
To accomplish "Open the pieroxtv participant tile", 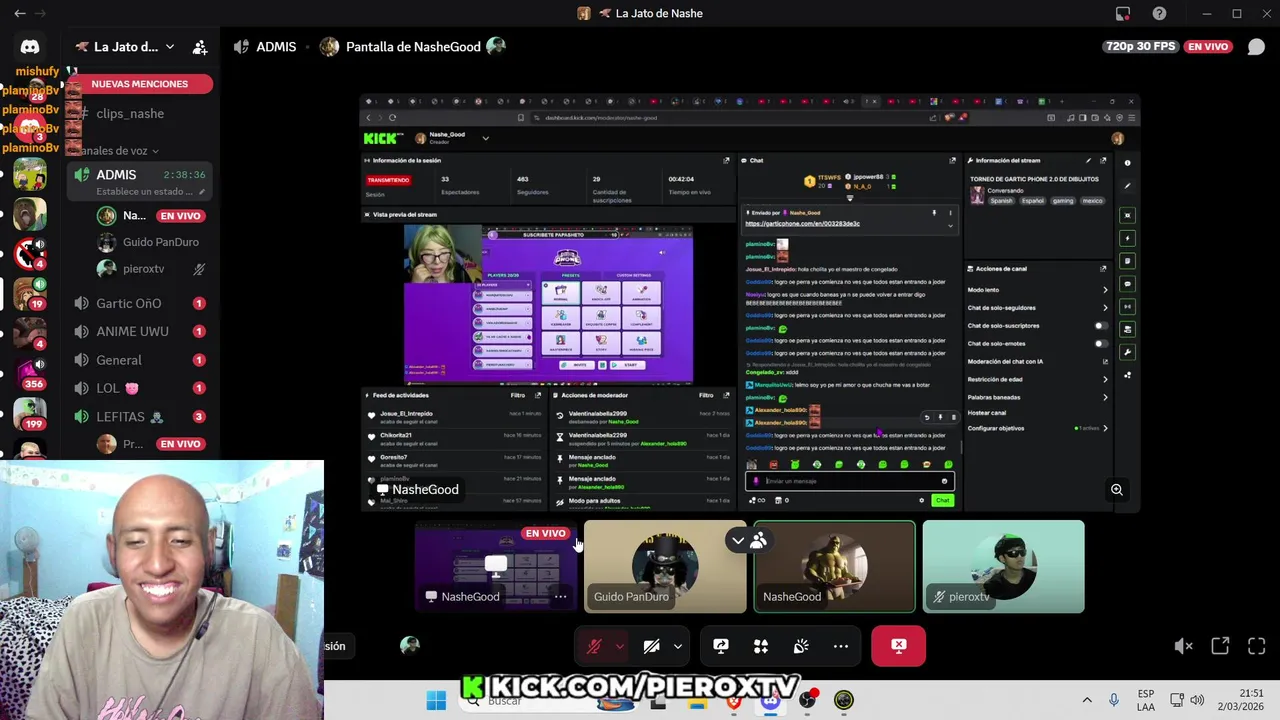I will pos(1003,566).
